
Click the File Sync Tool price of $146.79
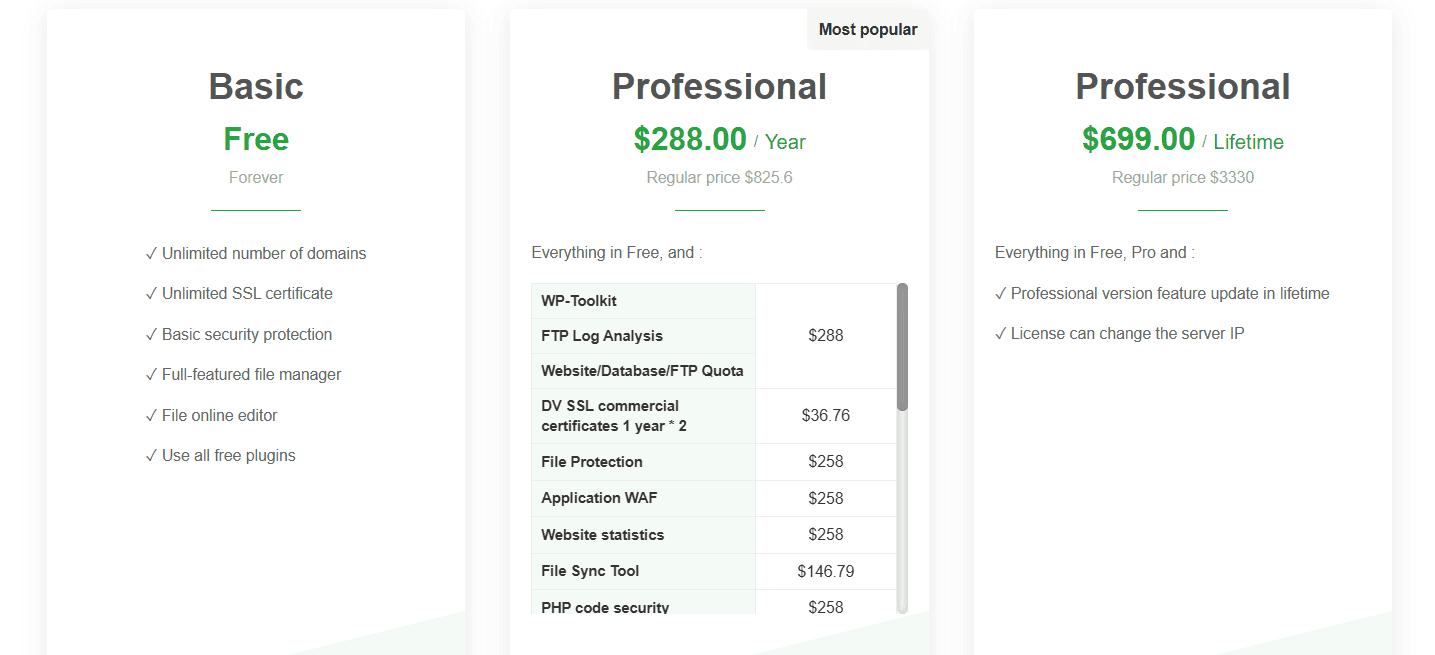click(825, 571)
